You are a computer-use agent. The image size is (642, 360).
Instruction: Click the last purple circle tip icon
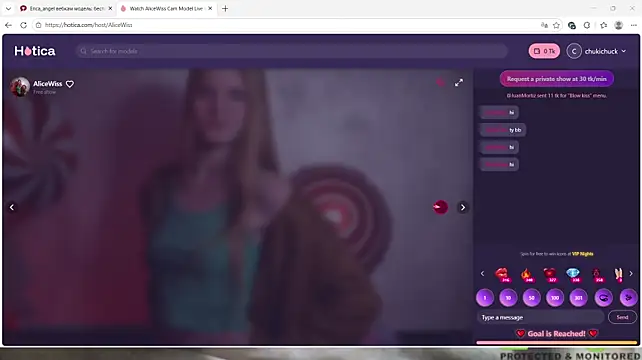[x=628, y=298]
